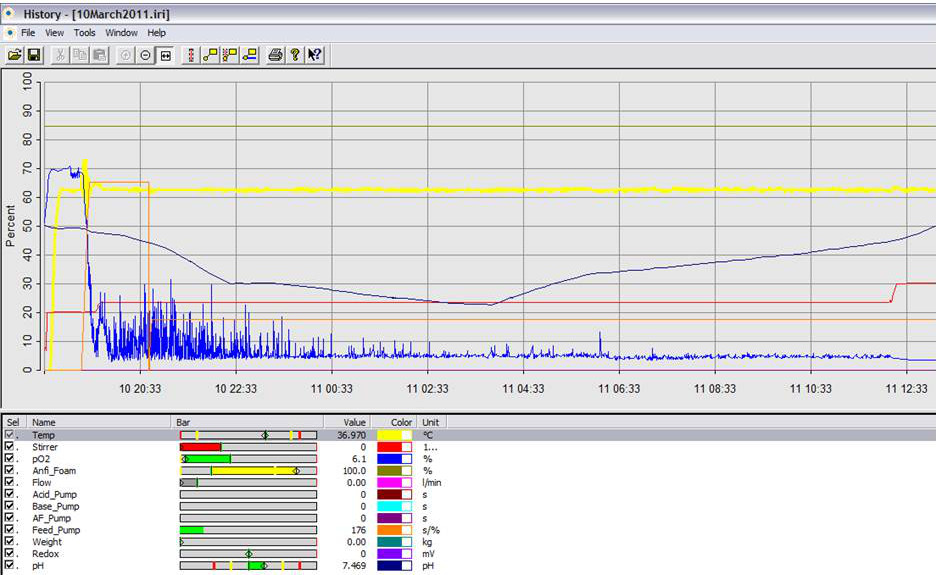The image size is (936, 575).
Task: Click the Print toolbar icon
Action: click(x=276, y=55)
